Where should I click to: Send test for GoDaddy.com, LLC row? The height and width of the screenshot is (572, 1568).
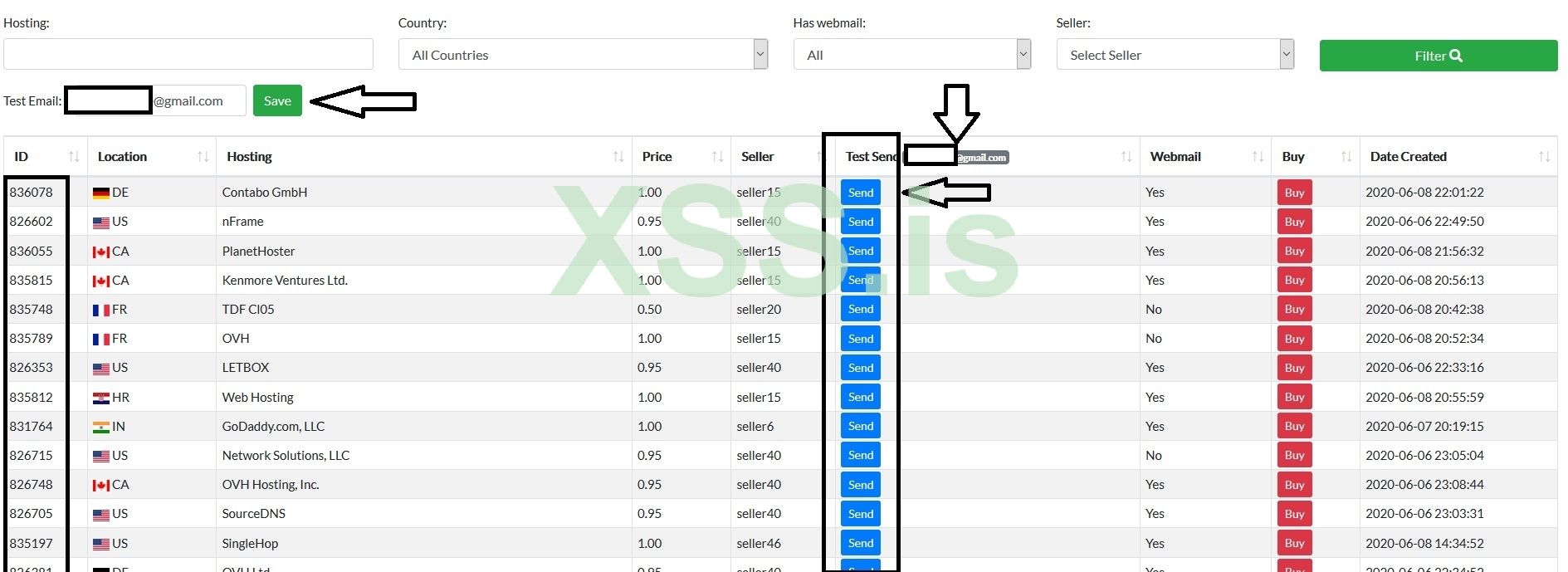861,426
